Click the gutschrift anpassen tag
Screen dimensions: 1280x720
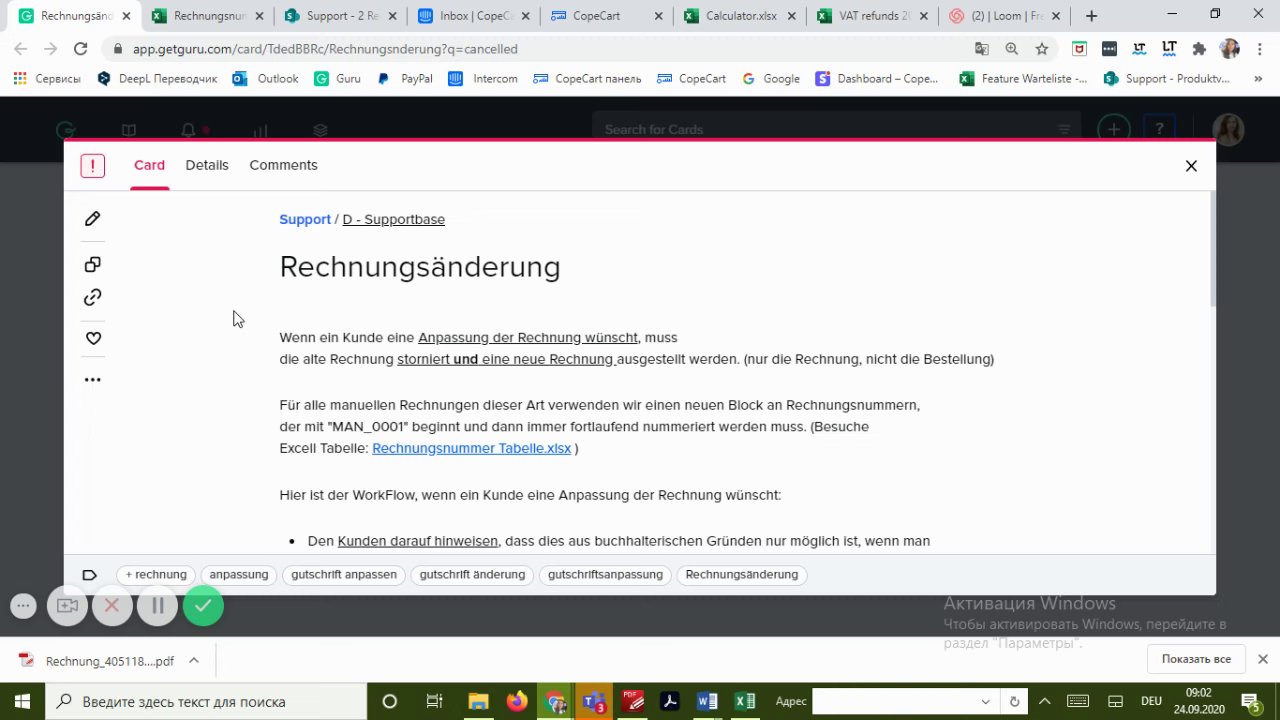(344, 575)
